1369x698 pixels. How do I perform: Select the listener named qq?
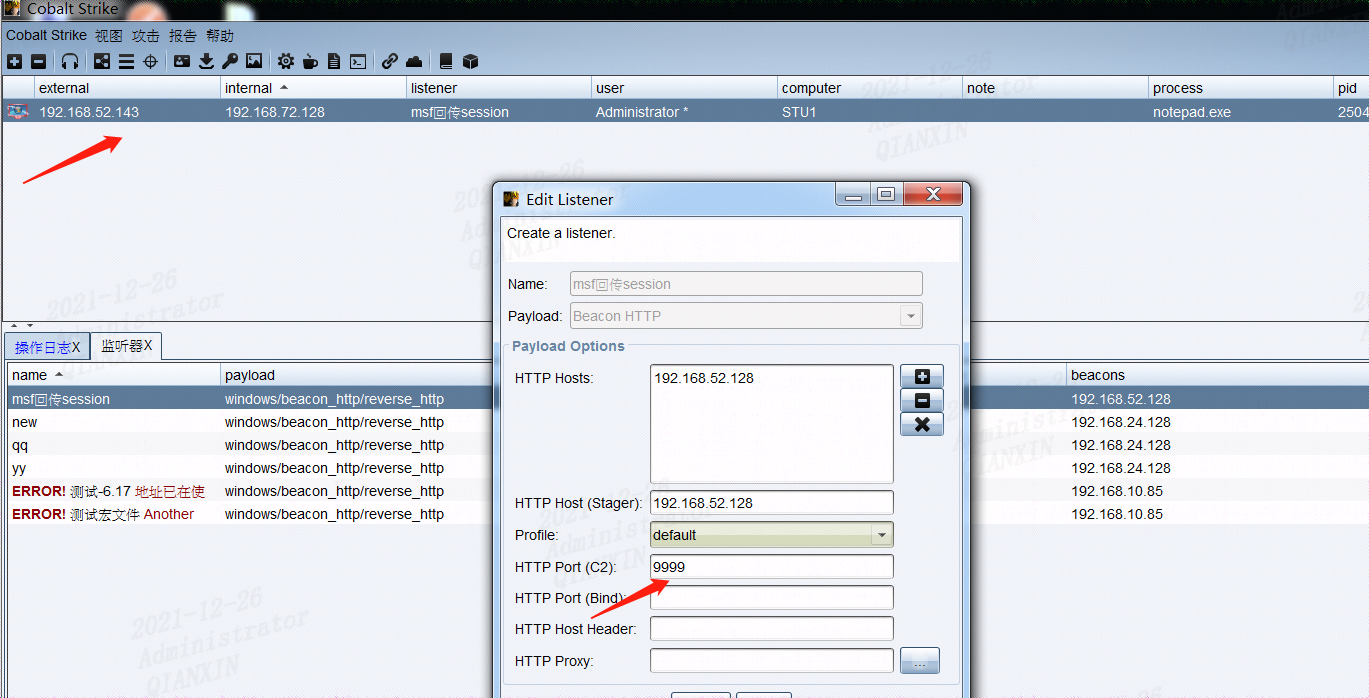pos(250,445)
